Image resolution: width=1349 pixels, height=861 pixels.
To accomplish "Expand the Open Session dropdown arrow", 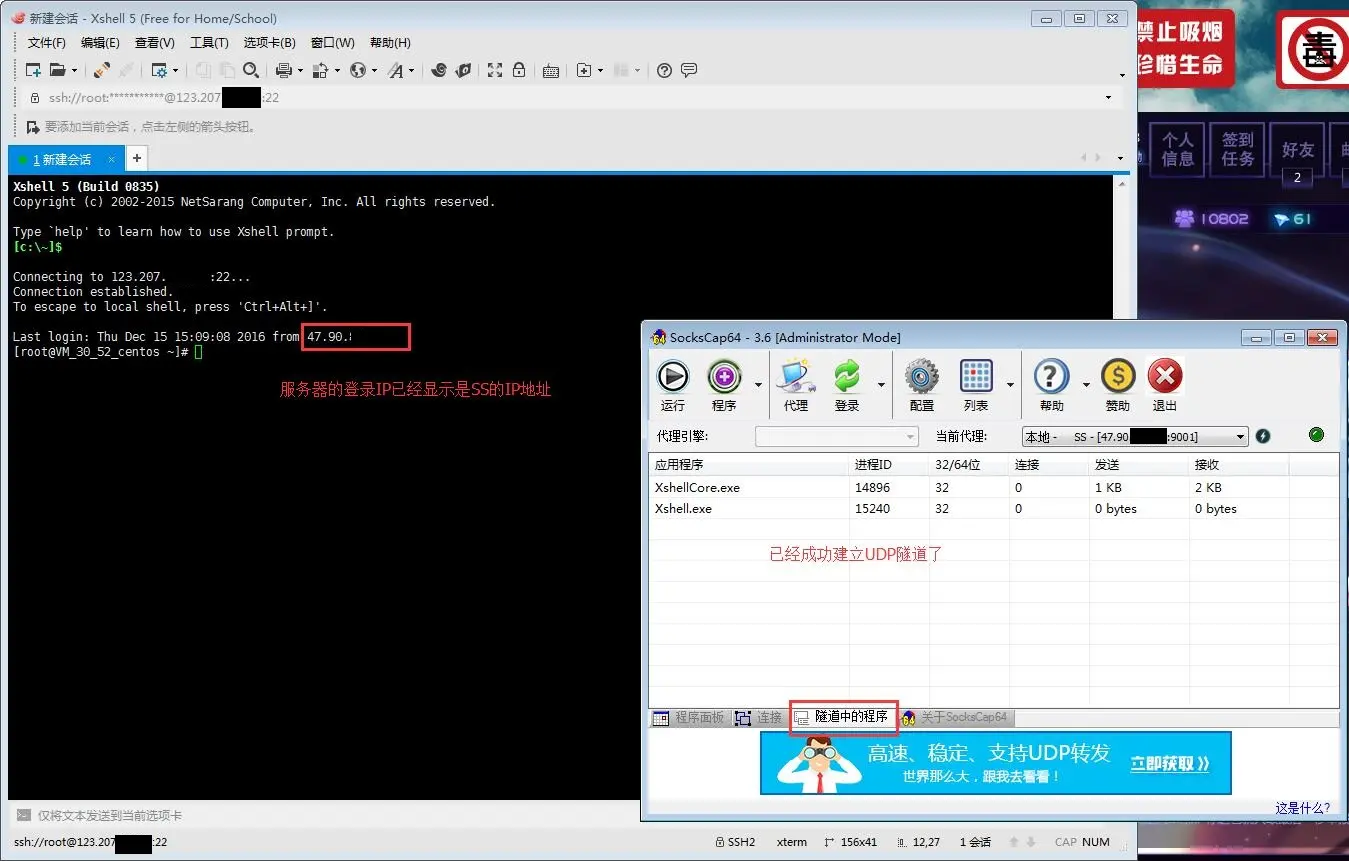I will (75, 70).
